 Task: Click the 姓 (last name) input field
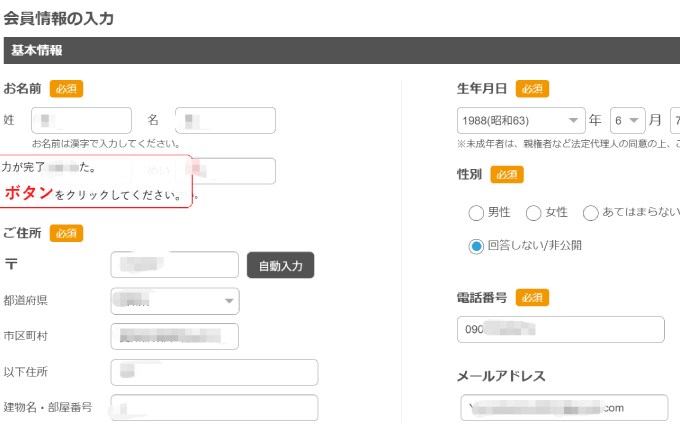[x=81, y=120]
